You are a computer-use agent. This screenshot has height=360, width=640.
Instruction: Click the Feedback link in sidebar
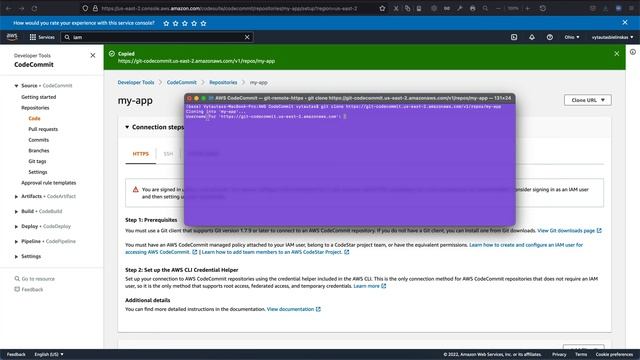click(32, 289)
